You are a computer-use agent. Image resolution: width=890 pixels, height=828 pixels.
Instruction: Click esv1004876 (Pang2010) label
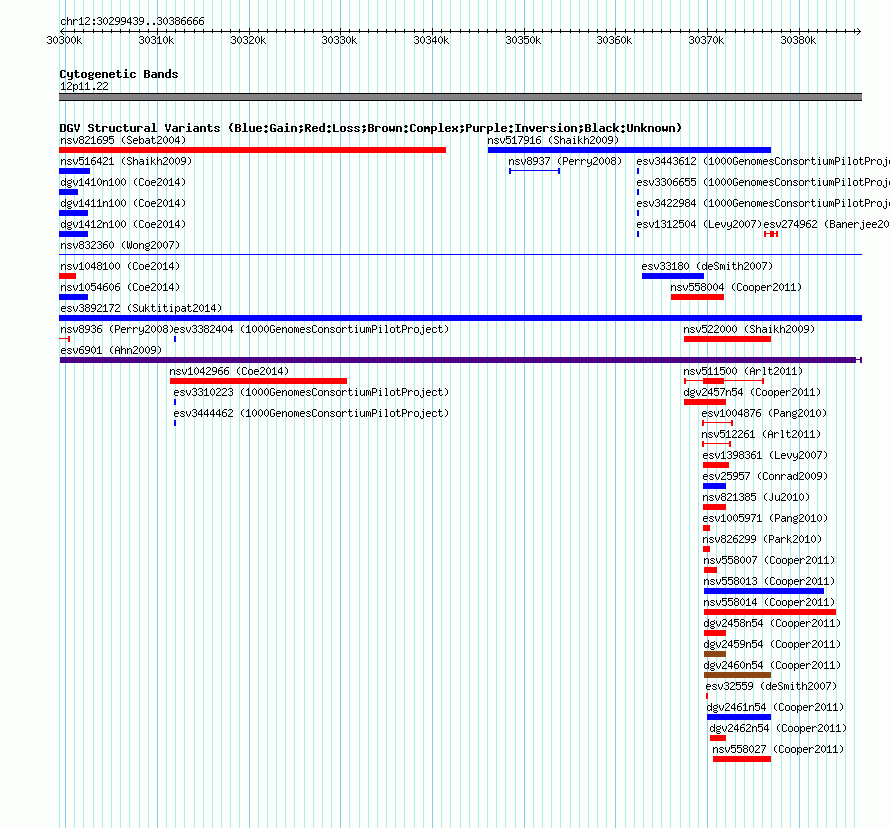[765, 413]
